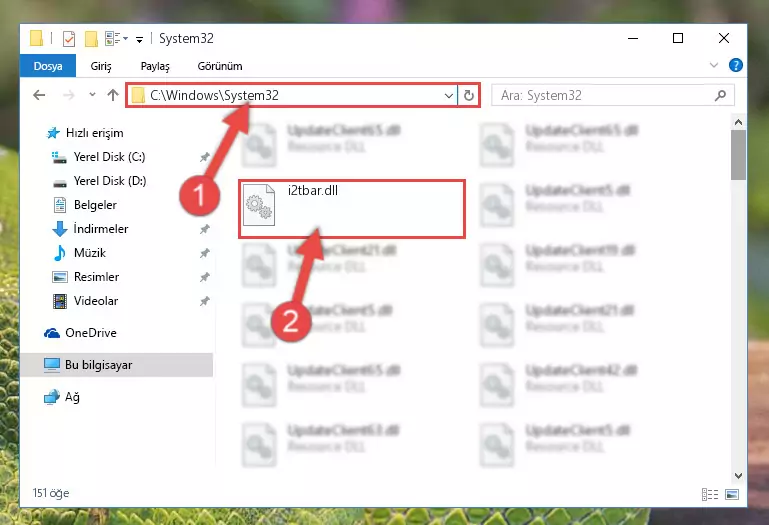
Task: Open Müzik folder in sidebar
Action: [90, 253]
